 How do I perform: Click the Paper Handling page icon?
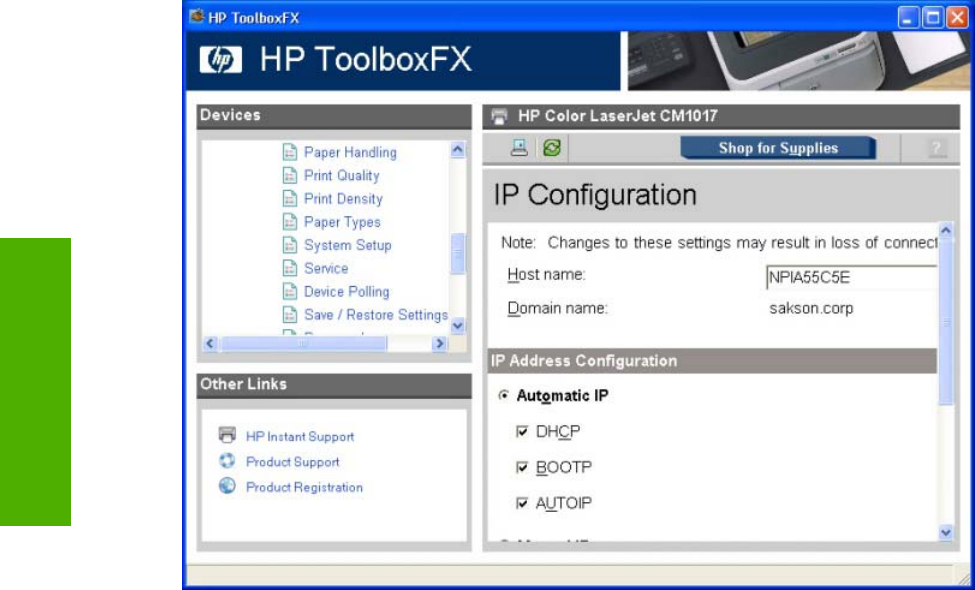coord(290,152)
